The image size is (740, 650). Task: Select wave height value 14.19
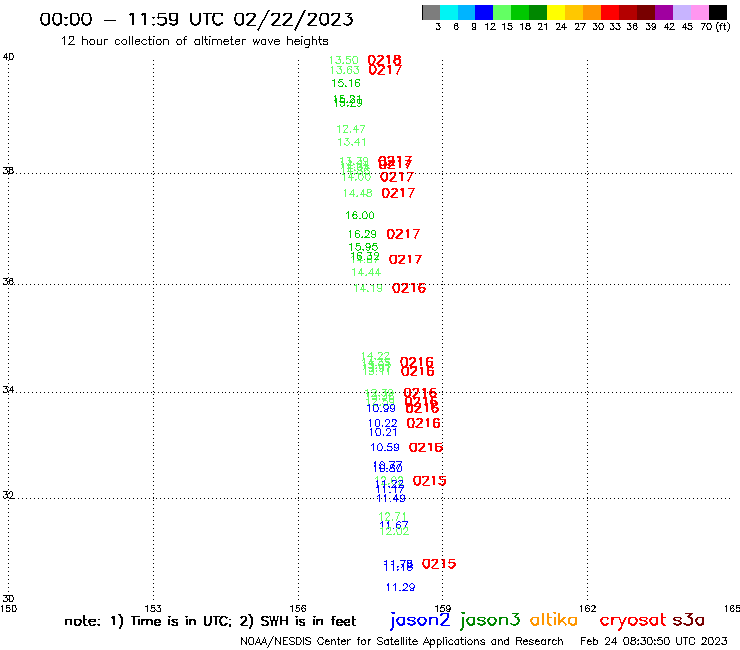pos(368,288)
